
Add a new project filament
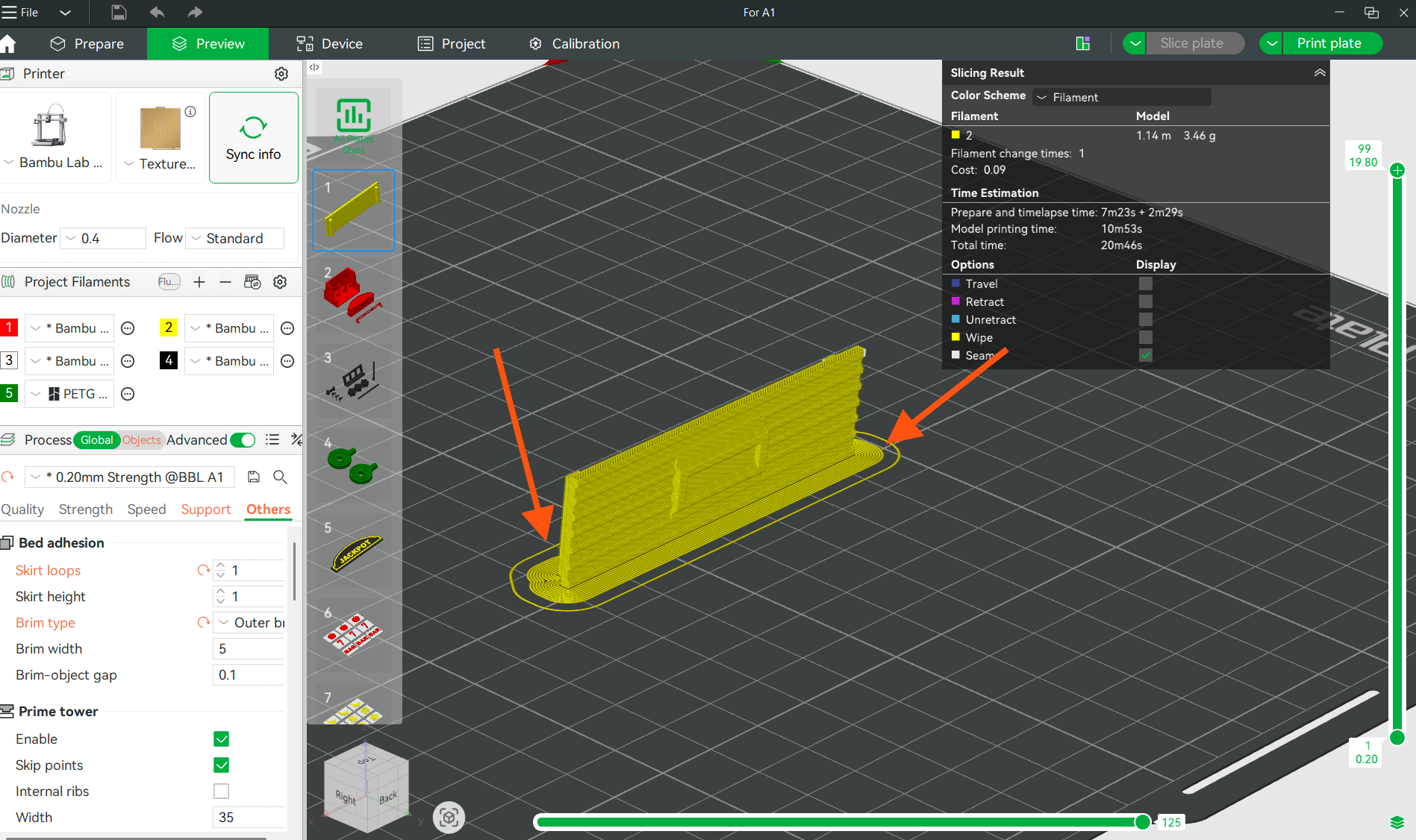tap(199, 282)
